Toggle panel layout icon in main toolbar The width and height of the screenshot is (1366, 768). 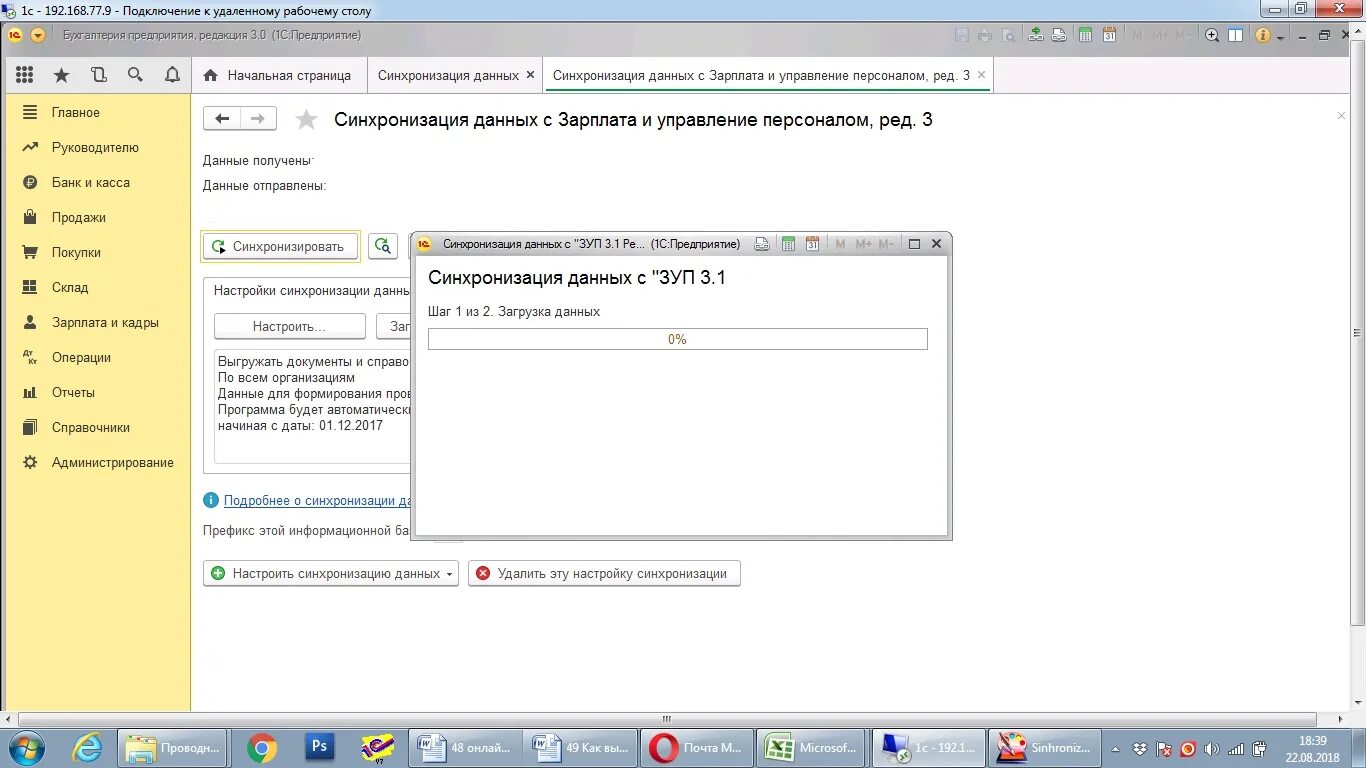(1235, 35)
